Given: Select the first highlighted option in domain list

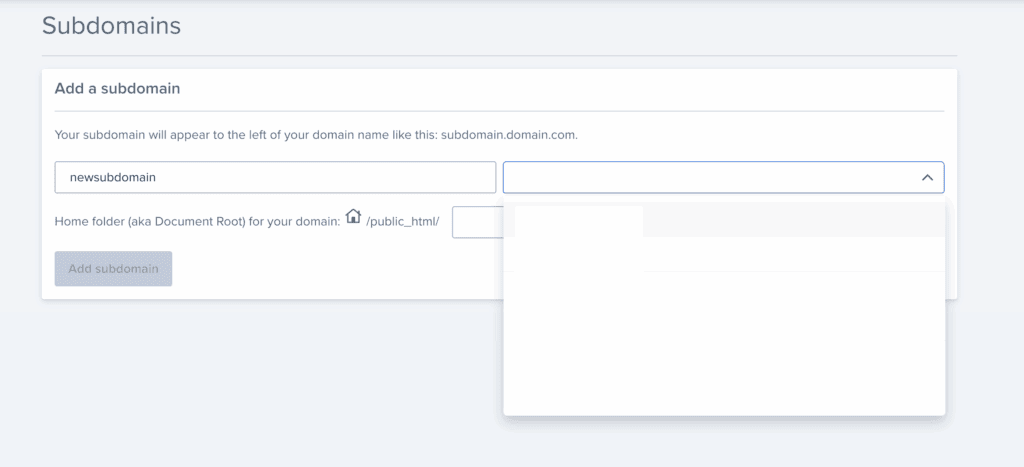Looking at the screenshot, I should tap(724, 220).
